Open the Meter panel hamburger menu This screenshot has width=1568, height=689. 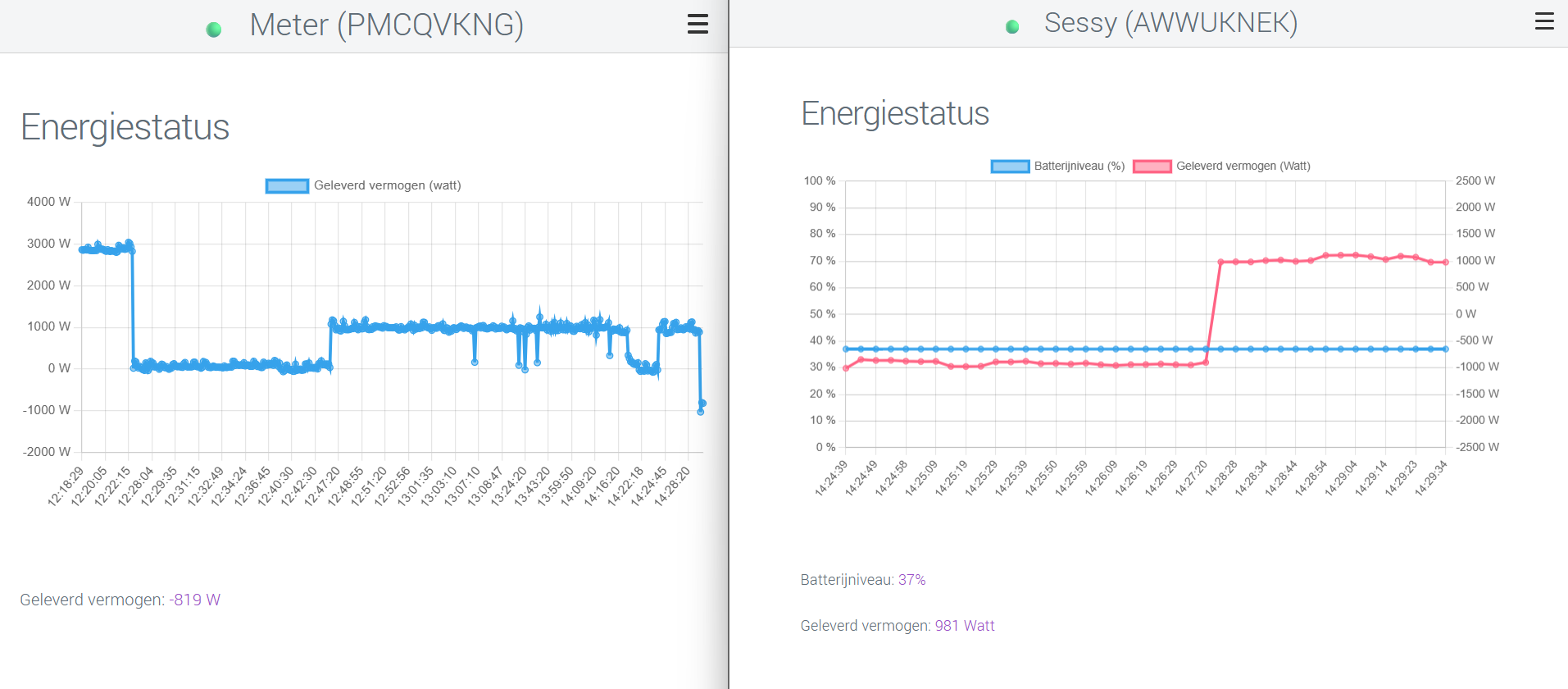[698, 24]
